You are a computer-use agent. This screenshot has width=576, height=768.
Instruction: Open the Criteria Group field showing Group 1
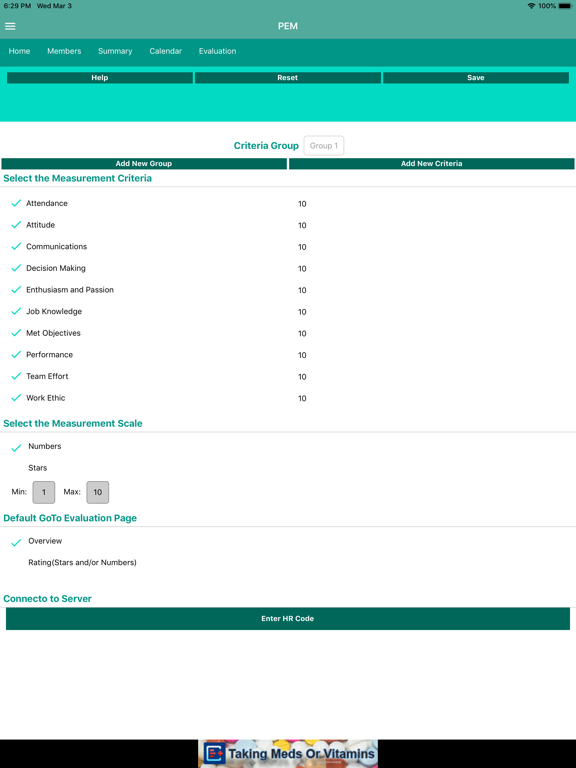324,145
